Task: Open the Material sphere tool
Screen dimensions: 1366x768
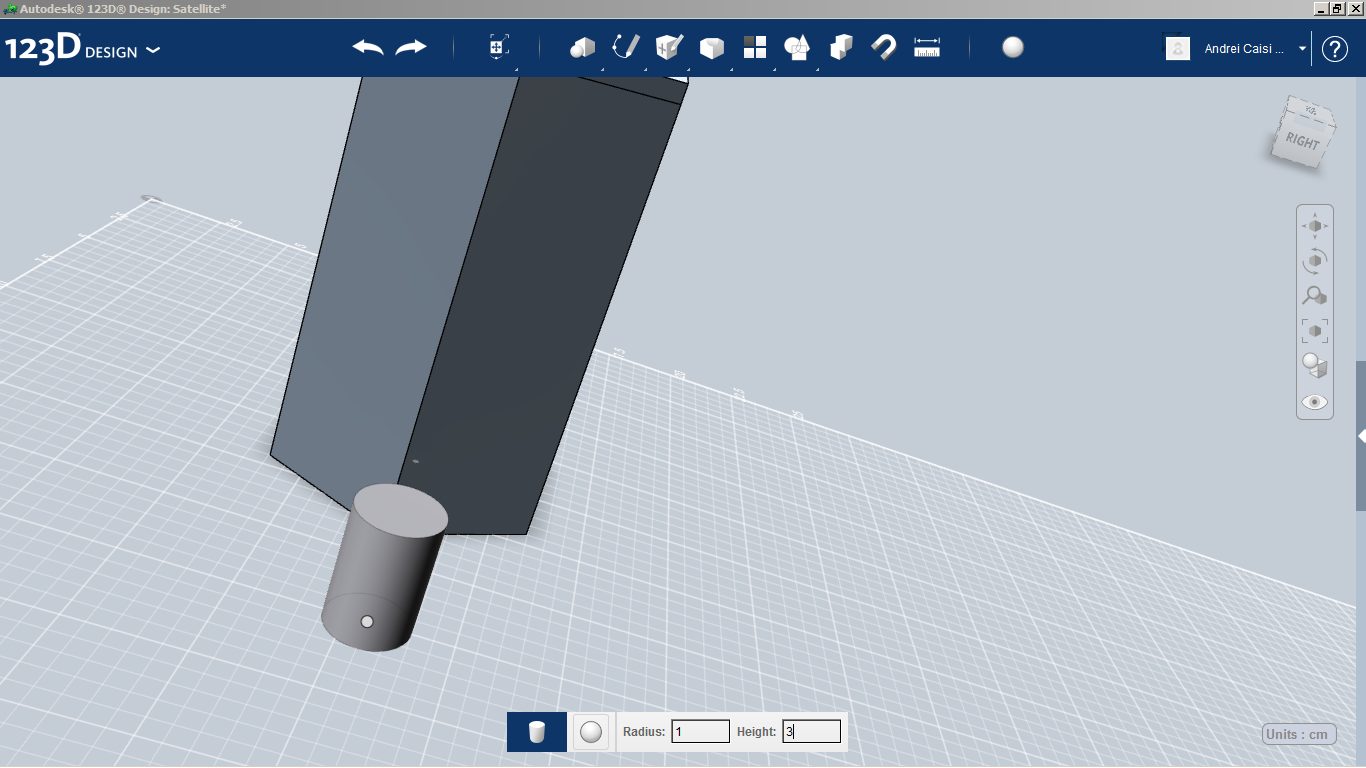Action: pos(1013,47)
